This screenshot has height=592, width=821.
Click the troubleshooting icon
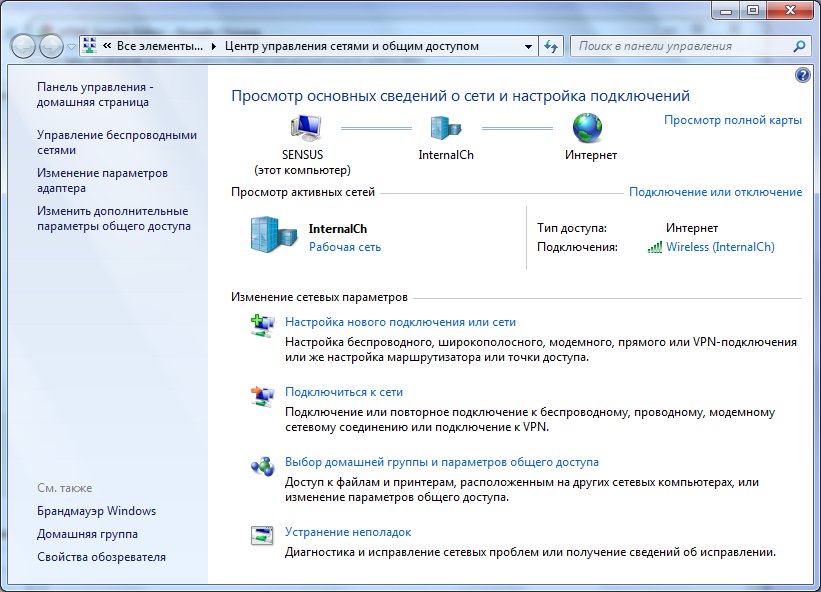262,535
